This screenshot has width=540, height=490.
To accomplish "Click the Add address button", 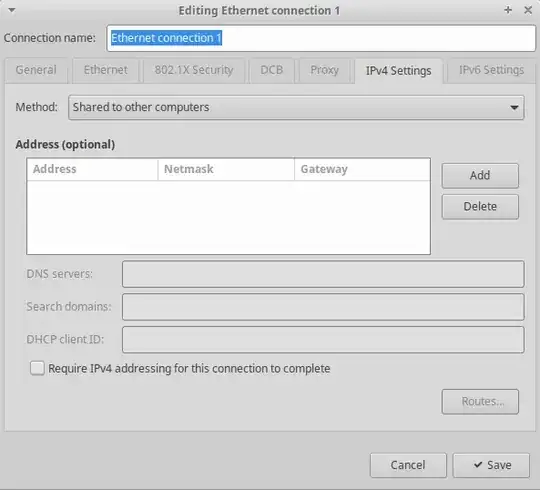I will [x=480, y=176].
